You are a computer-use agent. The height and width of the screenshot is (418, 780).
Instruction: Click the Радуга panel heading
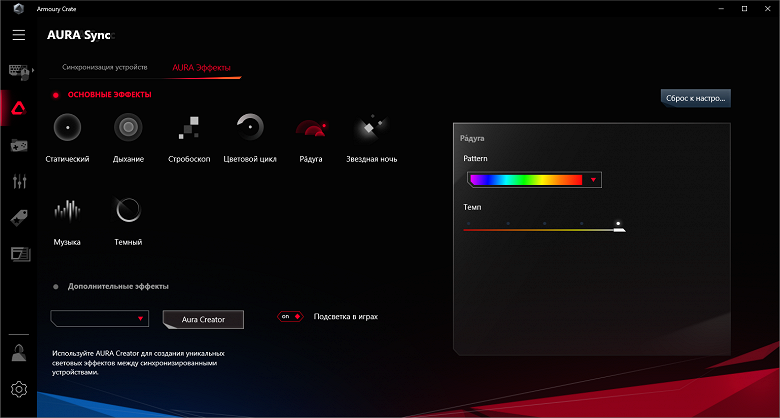coord(472,138)
